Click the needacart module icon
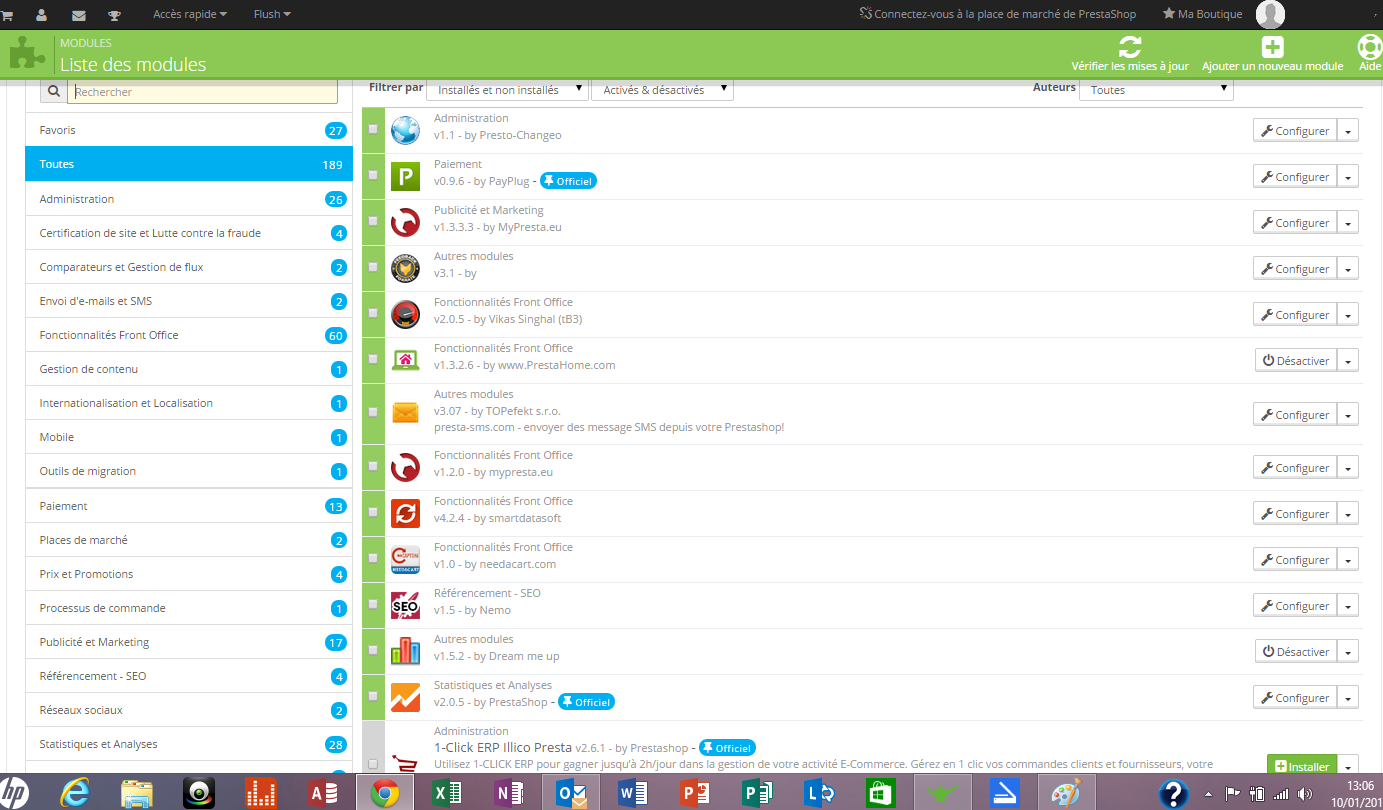1383x810 pixels. tap(405, 559)
